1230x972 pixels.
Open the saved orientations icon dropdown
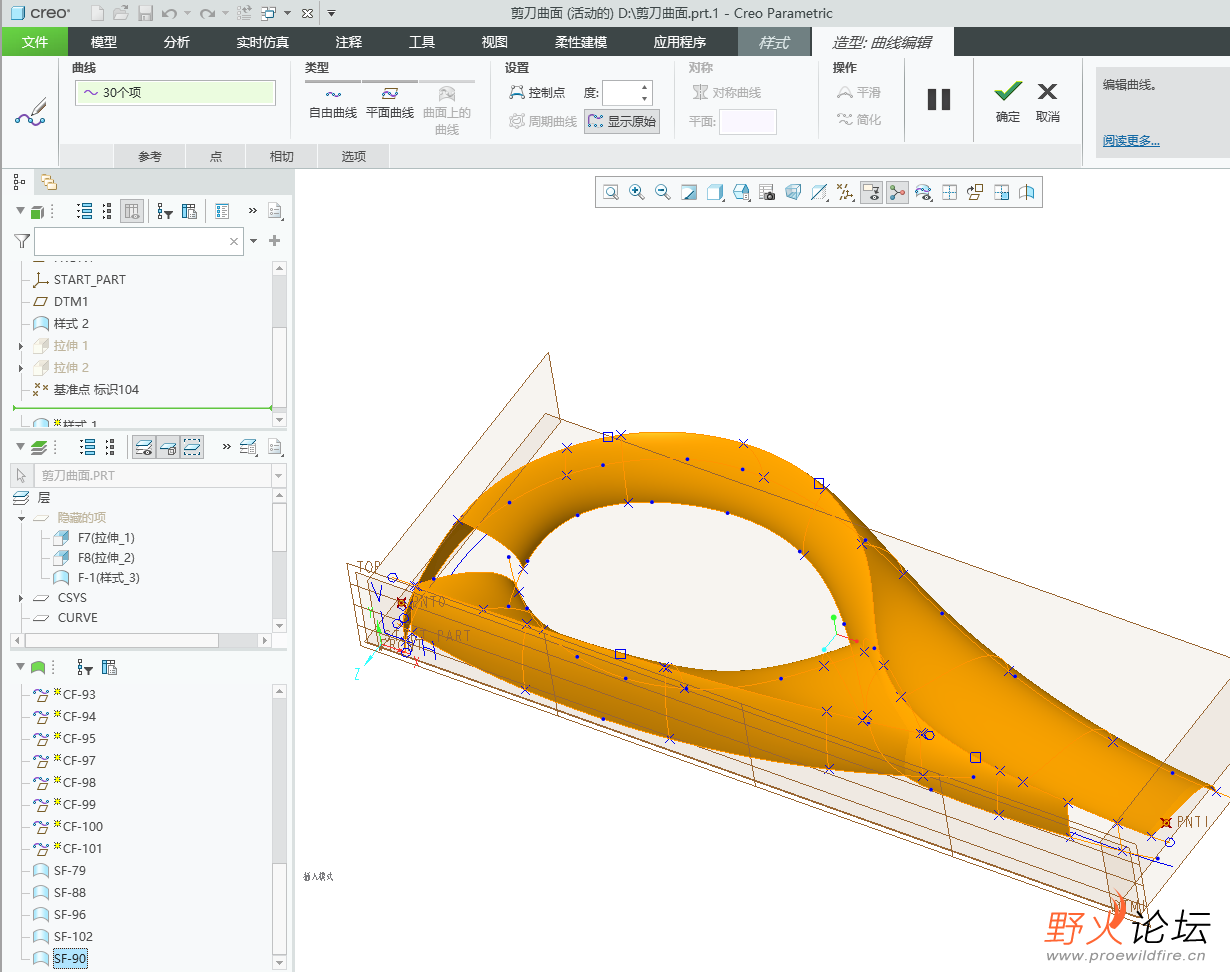click(x=741, y=192)
